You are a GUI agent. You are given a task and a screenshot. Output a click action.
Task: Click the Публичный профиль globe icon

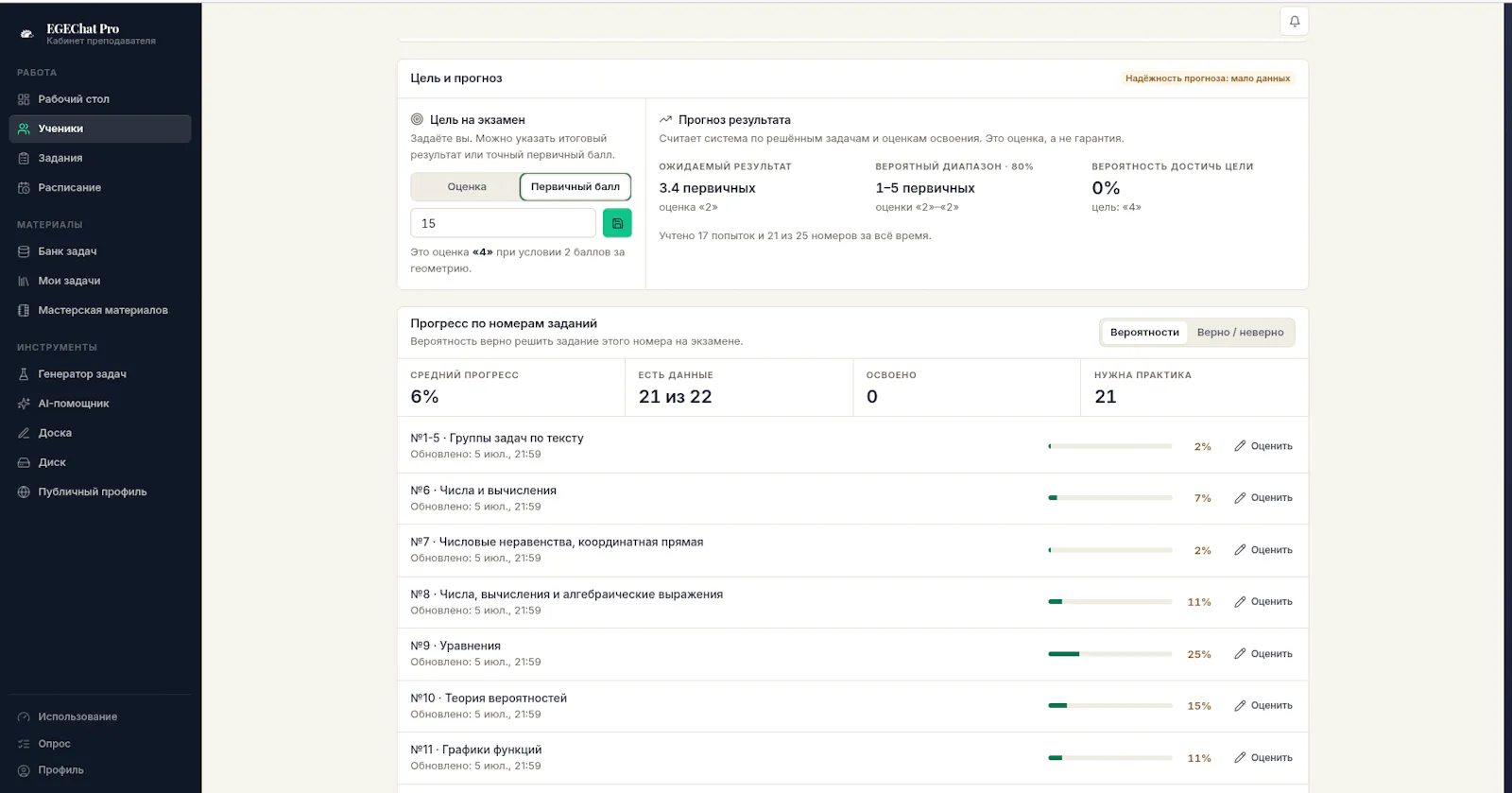24,491
